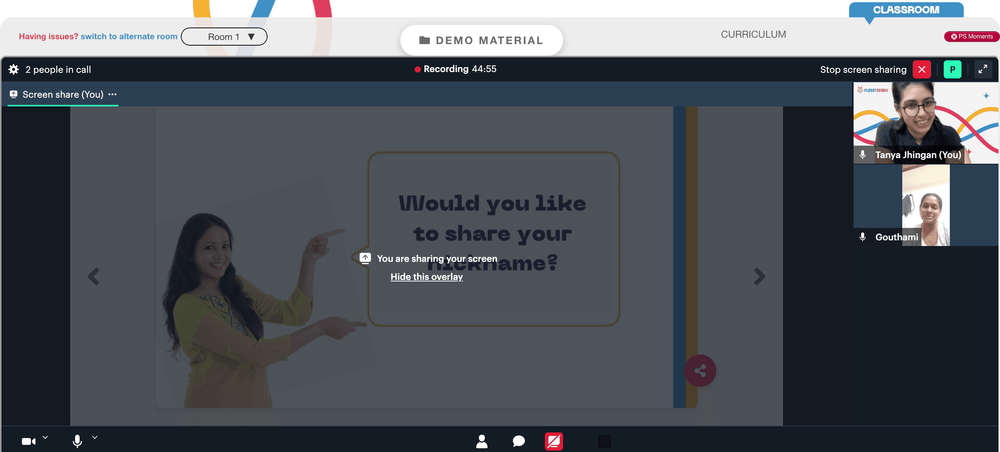The width and height of the screenshot is (1000, 452).
Task: Click the Stop screen sharing label
Action: 863,69
